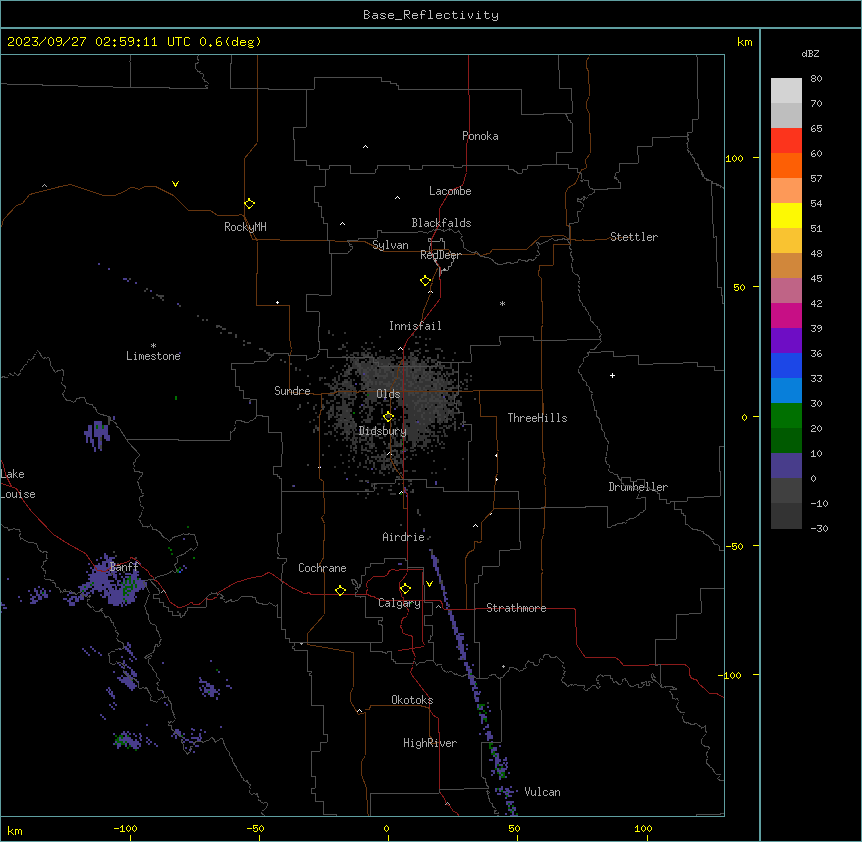Click the Cochrane label
The image size is (862, 842).
tap(322, 568)
